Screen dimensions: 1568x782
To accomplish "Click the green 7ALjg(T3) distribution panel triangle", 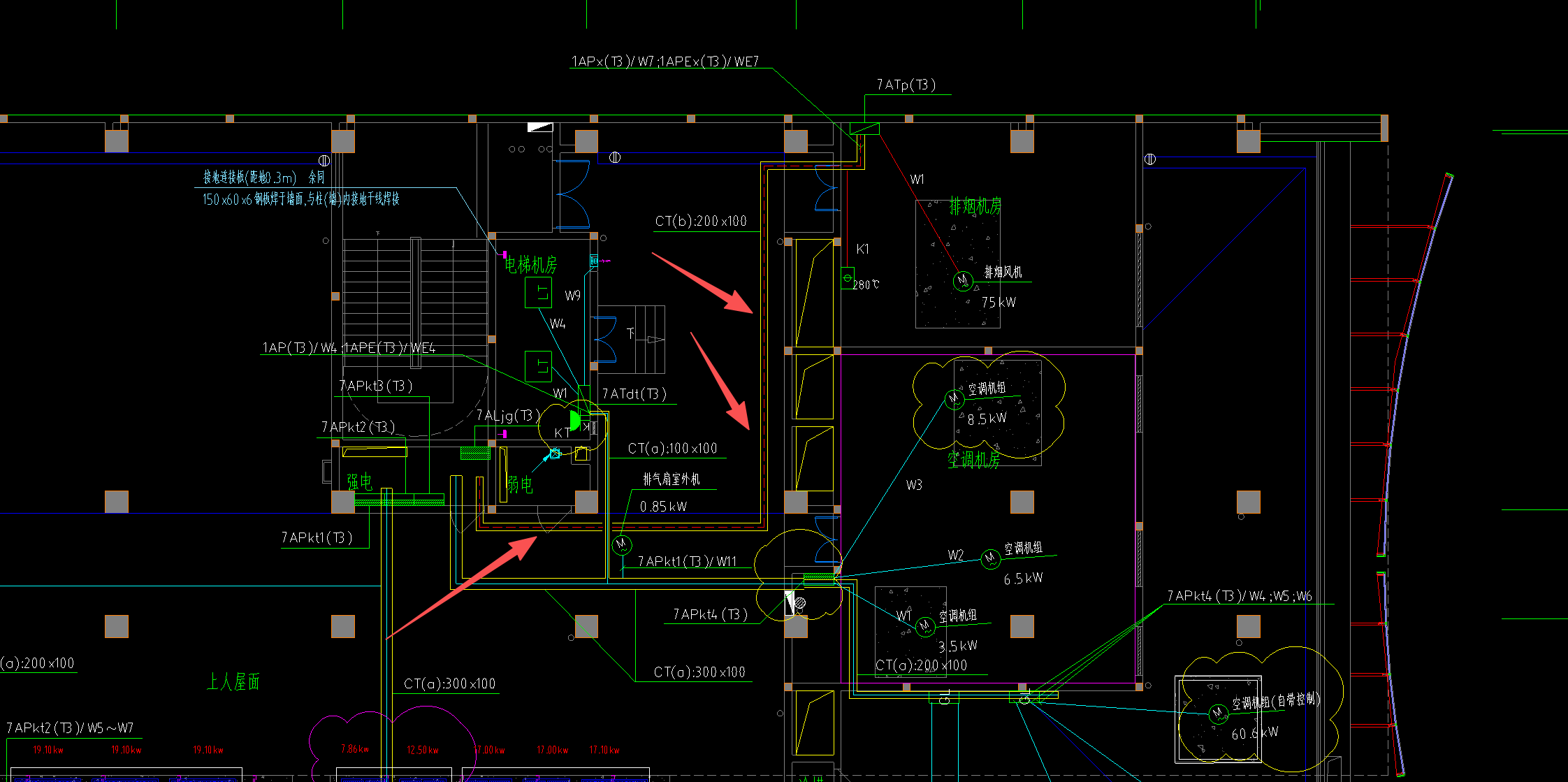I will point(575,420).
